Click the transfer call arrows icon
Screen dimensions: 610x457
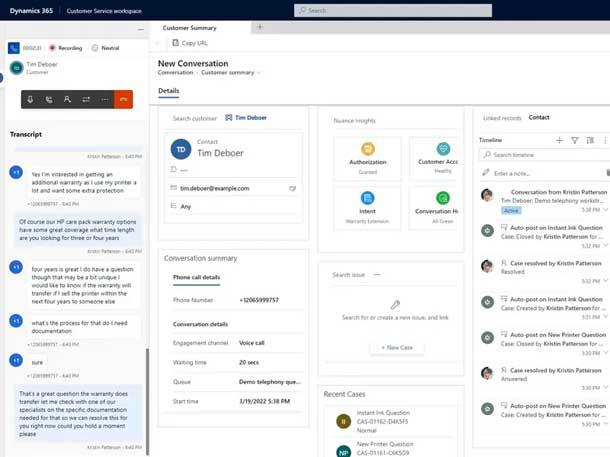pyautogui.click(x=86, y=100)
